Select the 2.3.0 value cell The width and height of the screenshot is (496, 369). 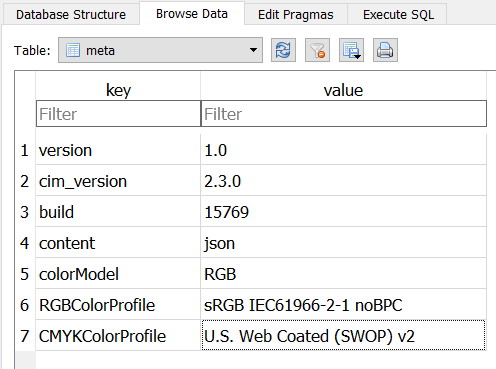[343, 180]
